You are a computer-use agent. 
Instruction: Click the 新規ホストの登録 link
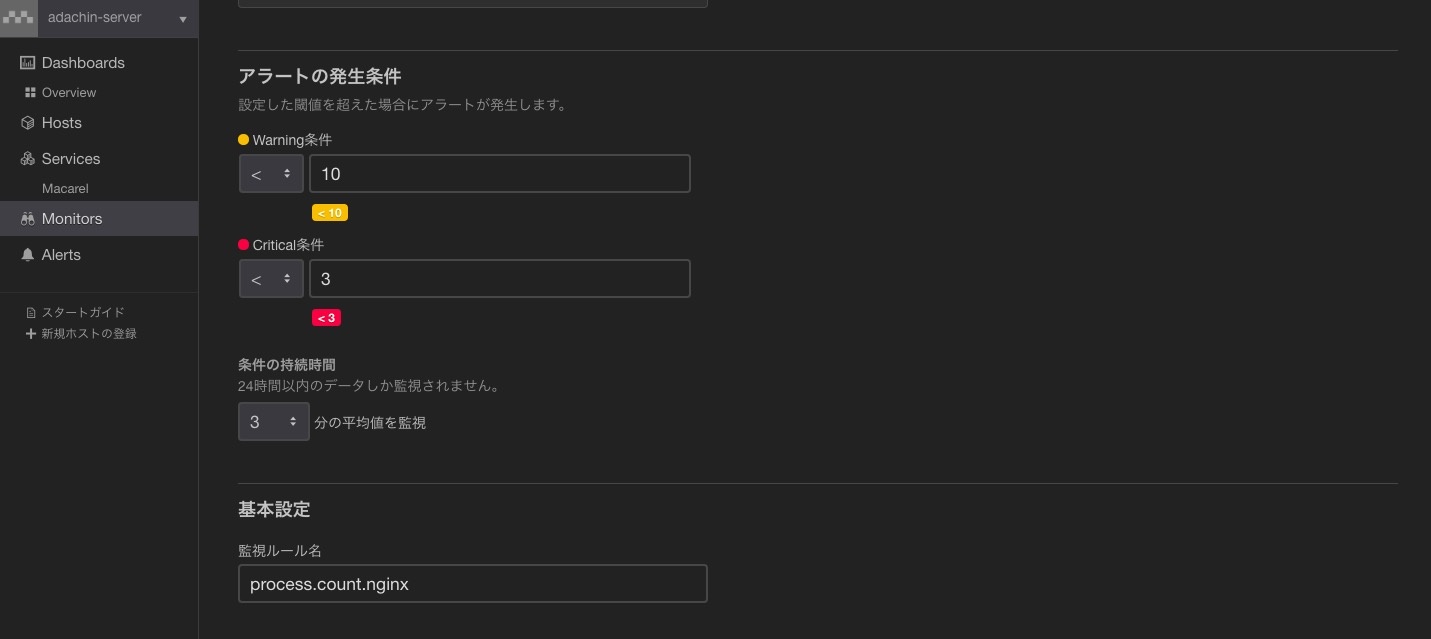(x=89, y=334)
